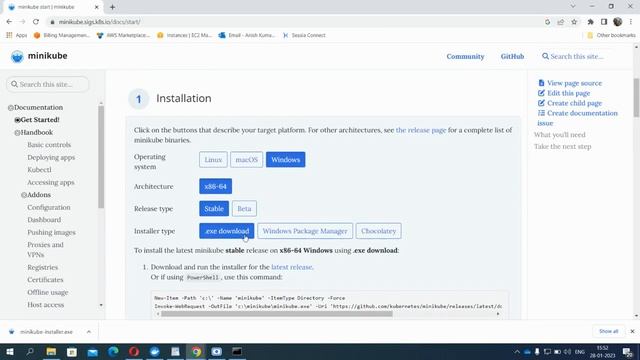This screenshot has height=360, width=640.
Task: Click the code block horizontal scrollbar
Action: click(277, 314)
